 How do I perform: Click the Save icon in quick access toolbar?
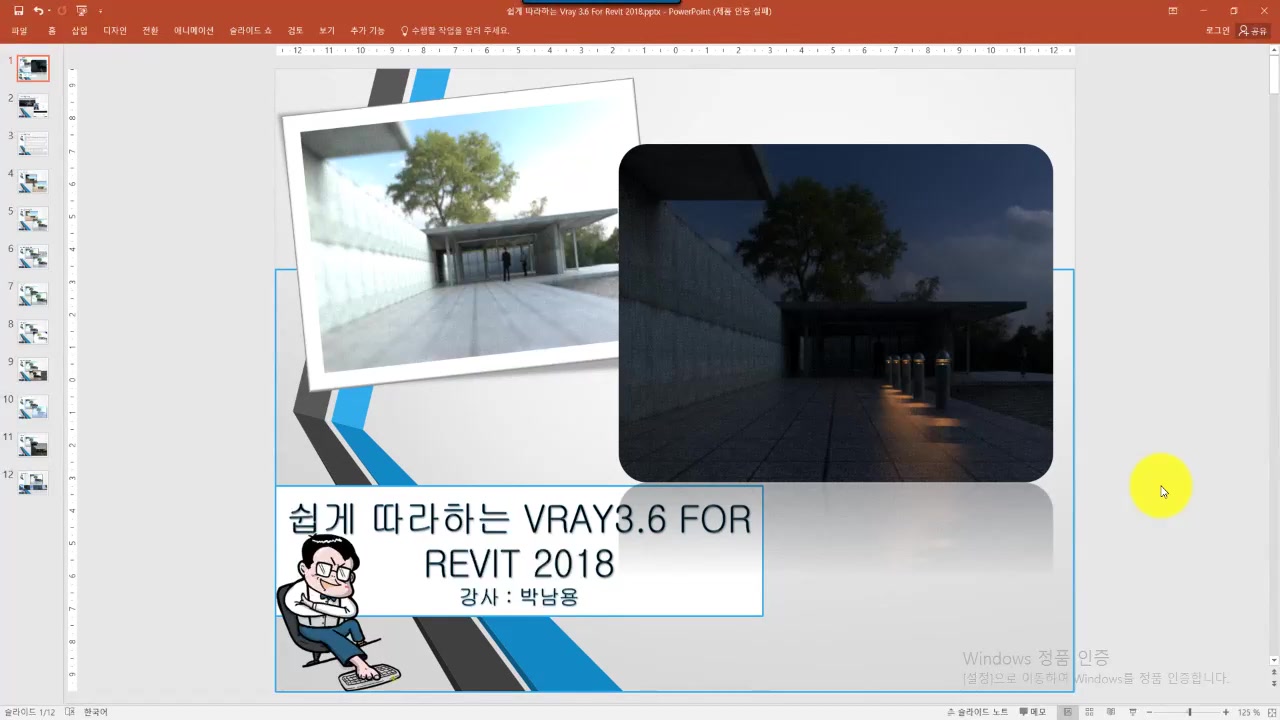coord(20,11)
